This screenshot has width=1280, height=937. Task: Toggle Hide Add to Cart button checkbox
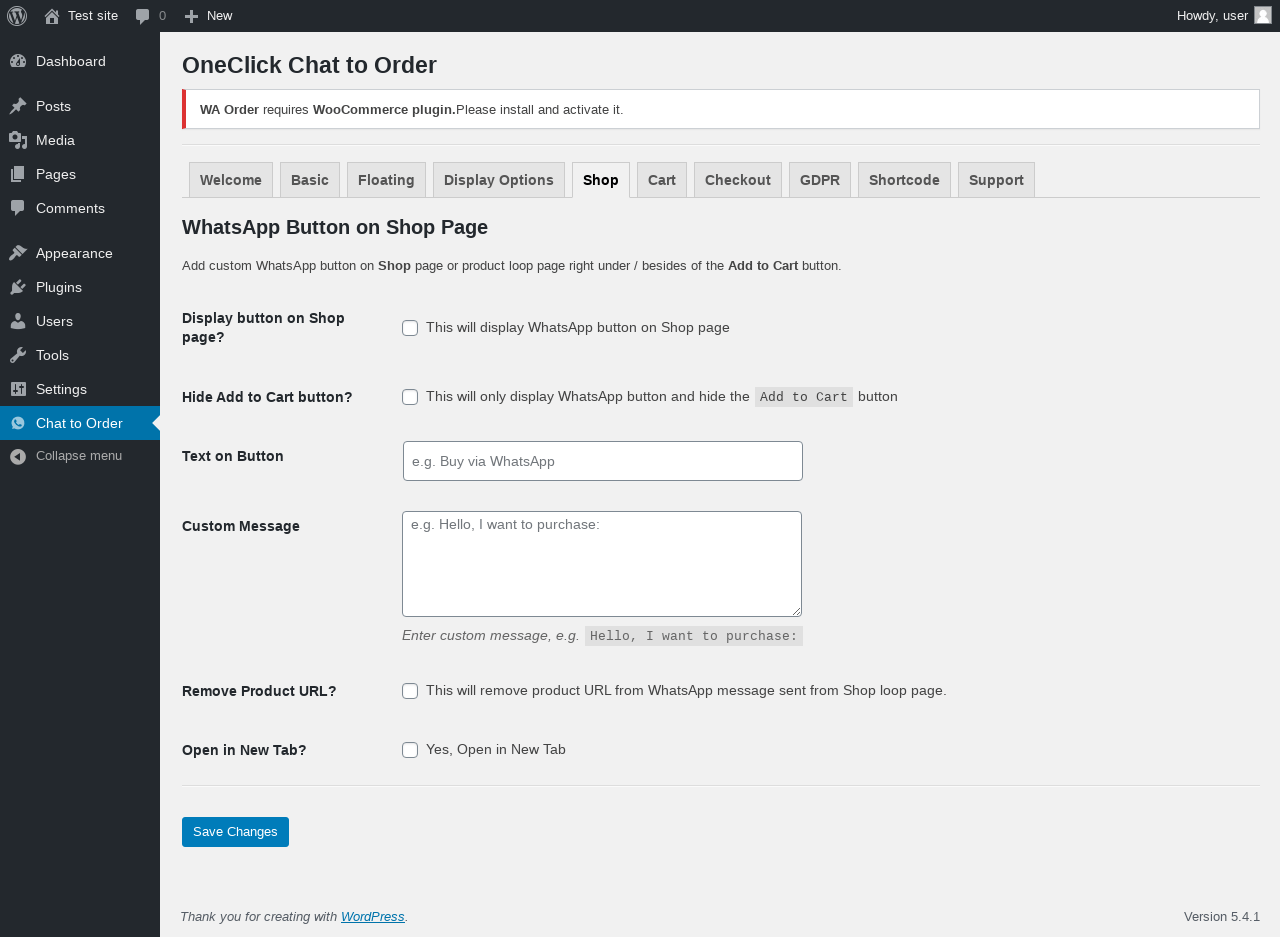pyautogui.click(x=410, y=397)
